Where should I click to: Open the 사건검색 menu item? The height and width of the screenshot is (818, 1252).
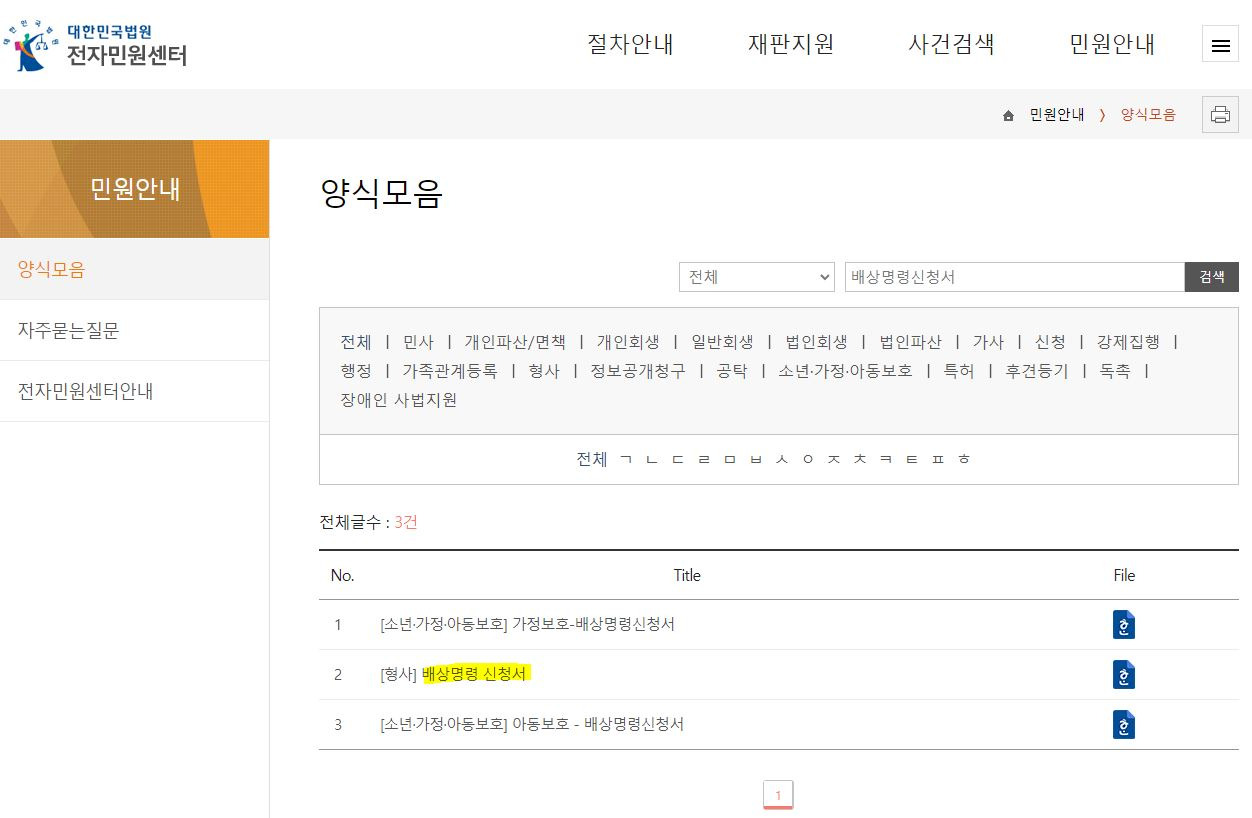click(949, 44)
